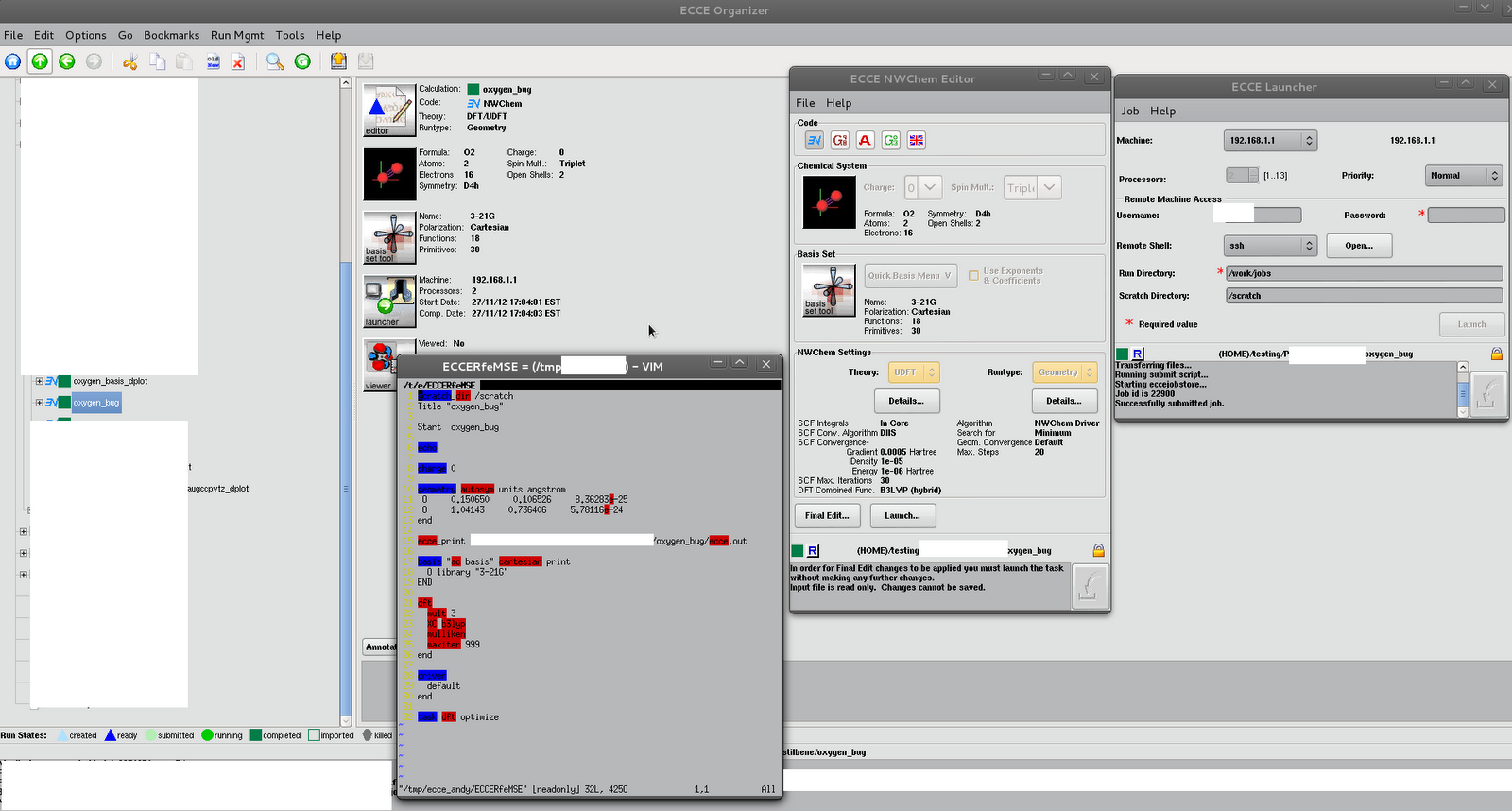This screenshot has width=1512, height=811.
Task: Click the Runtype Details... button
Action: pyautogui.click(x=1064, y=401)
